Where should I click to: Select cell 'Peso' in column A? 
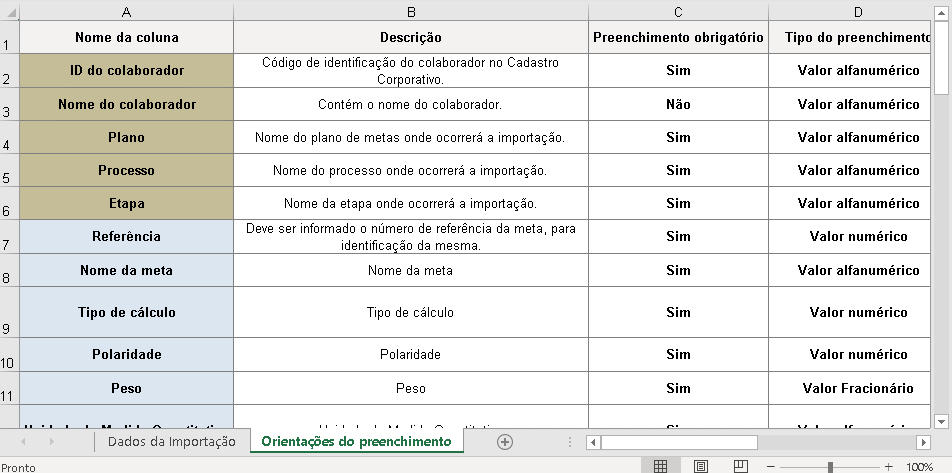[x=126, y=388]
